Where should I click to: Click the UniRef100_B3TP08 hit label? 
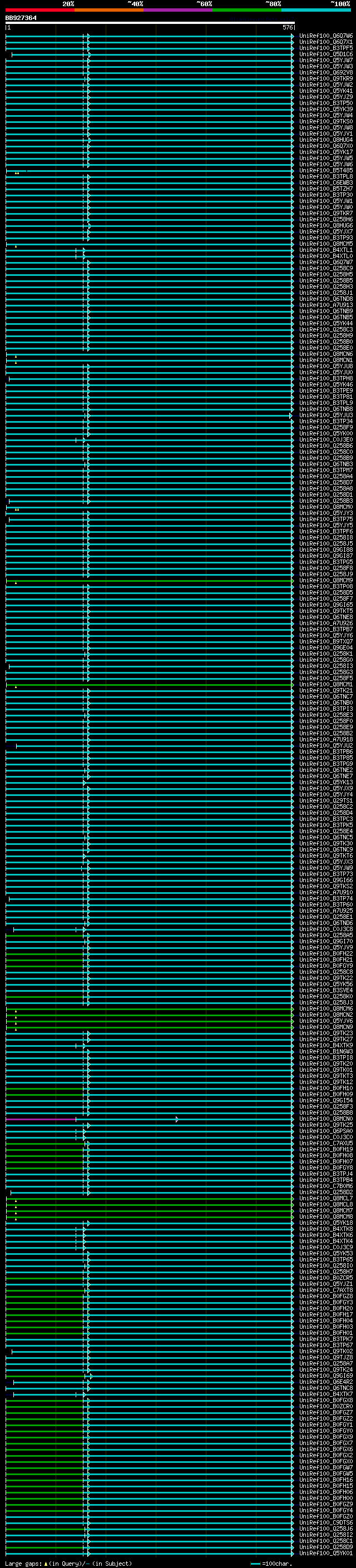(326, 586)
